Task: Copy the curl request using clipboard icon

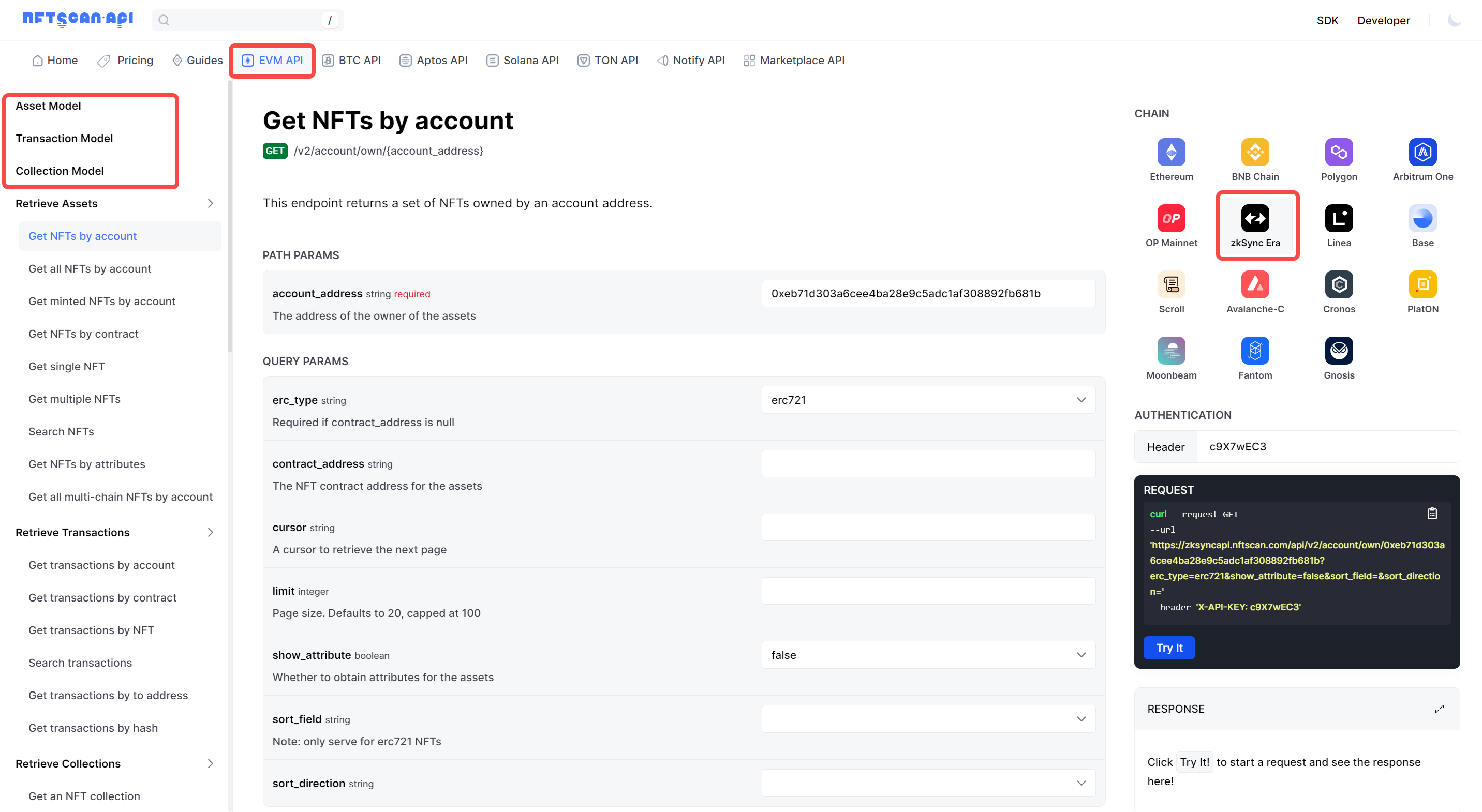Action: click(x=1432, y=514)
